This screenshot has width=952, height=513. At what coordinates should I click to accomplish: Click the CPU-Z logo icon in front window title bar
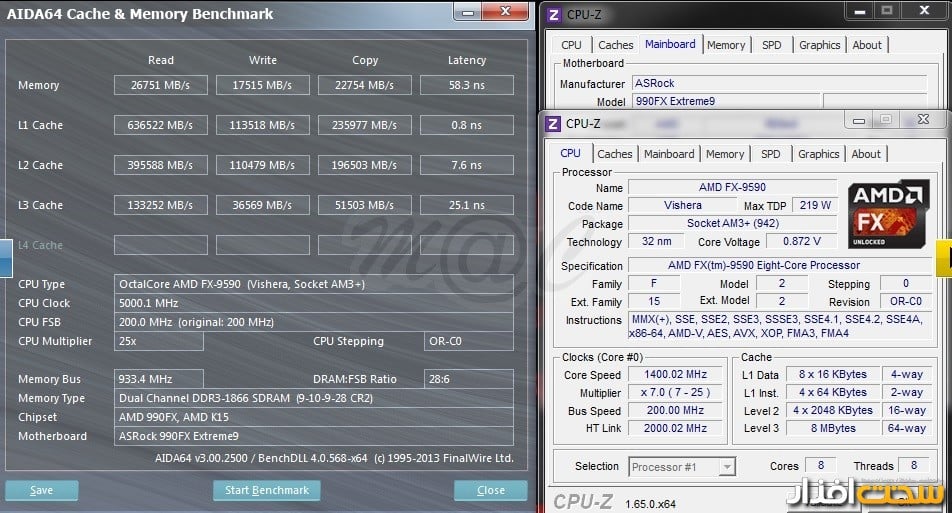(552, 124)
